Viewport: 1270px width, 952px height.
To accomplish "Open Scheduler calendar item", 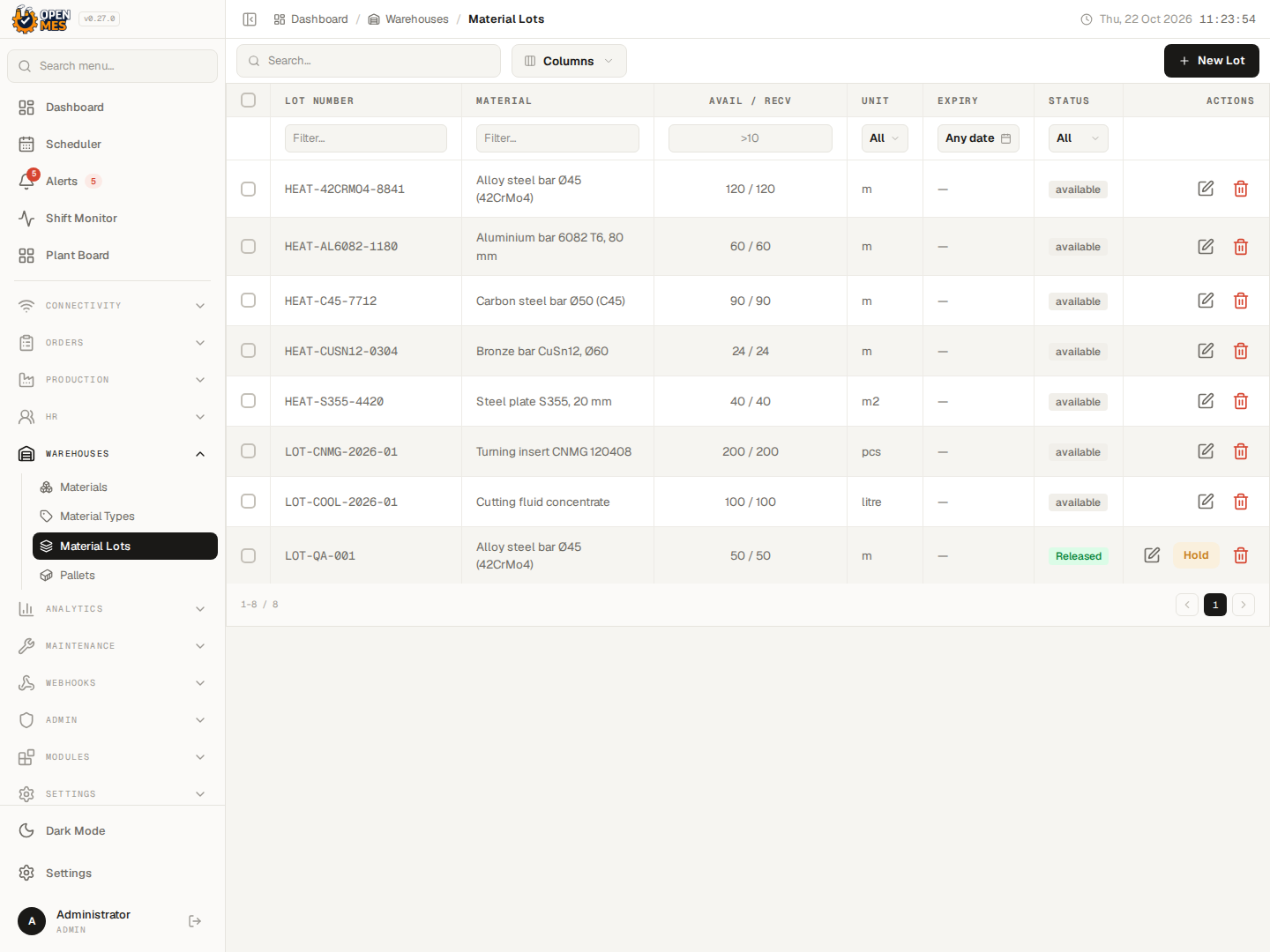I will tap(112, 144).
